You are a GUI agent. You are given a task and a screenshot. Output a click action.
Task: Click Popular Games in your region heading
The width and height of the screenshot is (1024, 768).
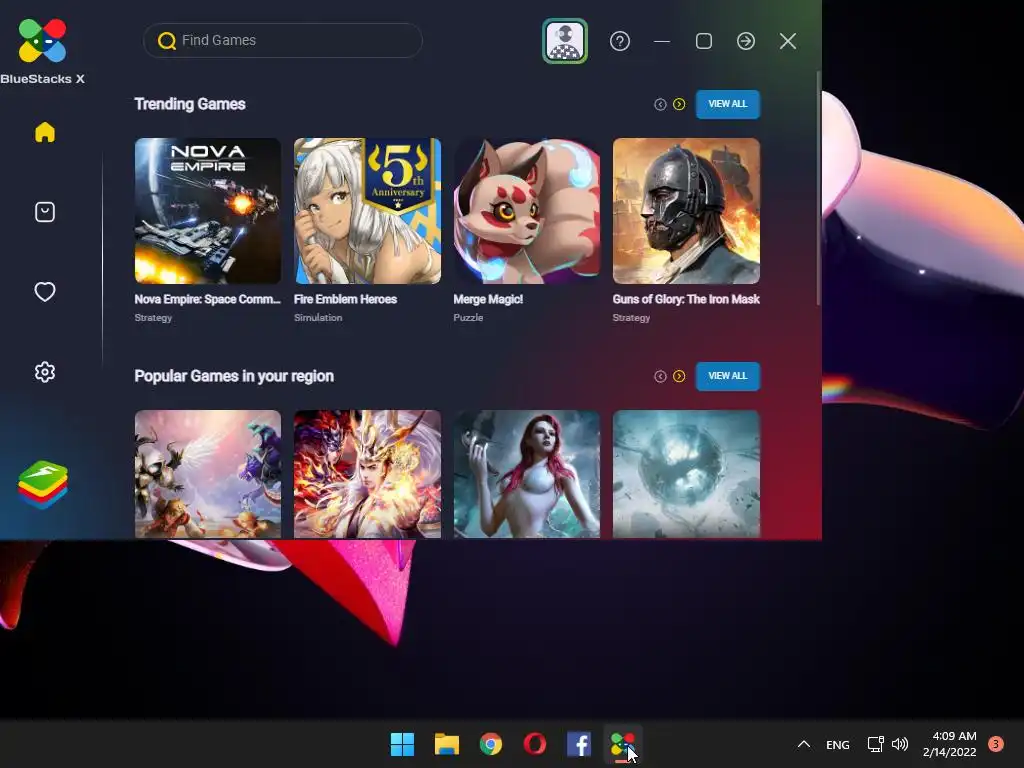coord(234,376)
